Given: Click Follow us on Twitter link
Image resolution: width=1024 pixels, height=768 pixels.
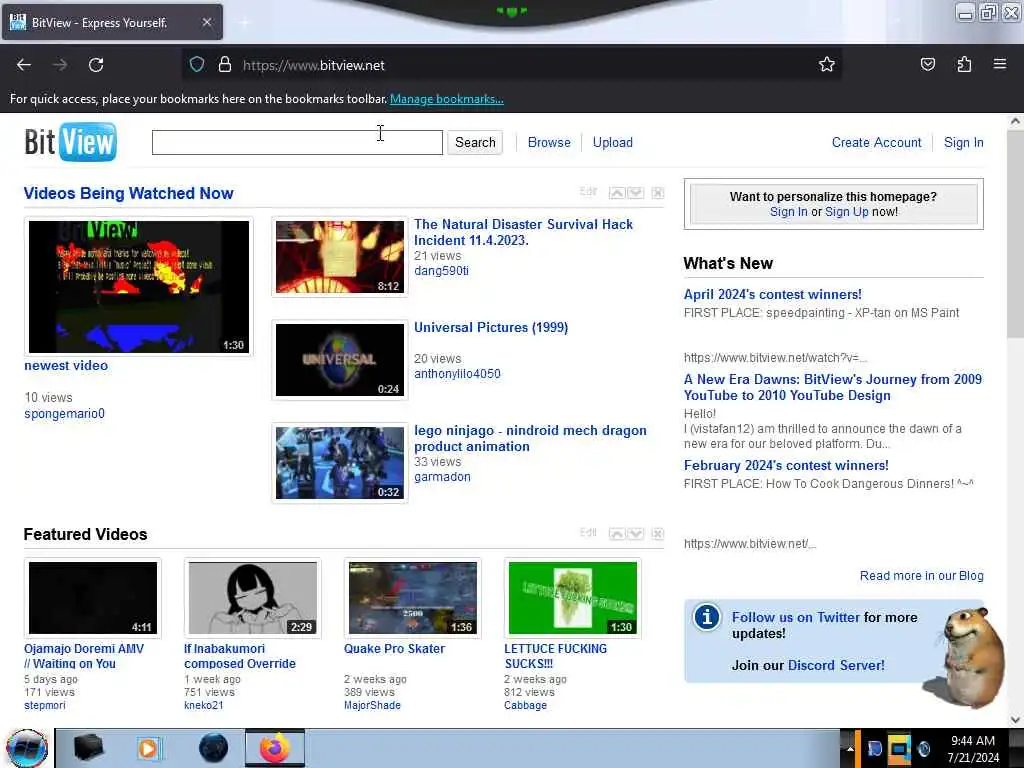Looking at the screenshot, I should (795, 617).
